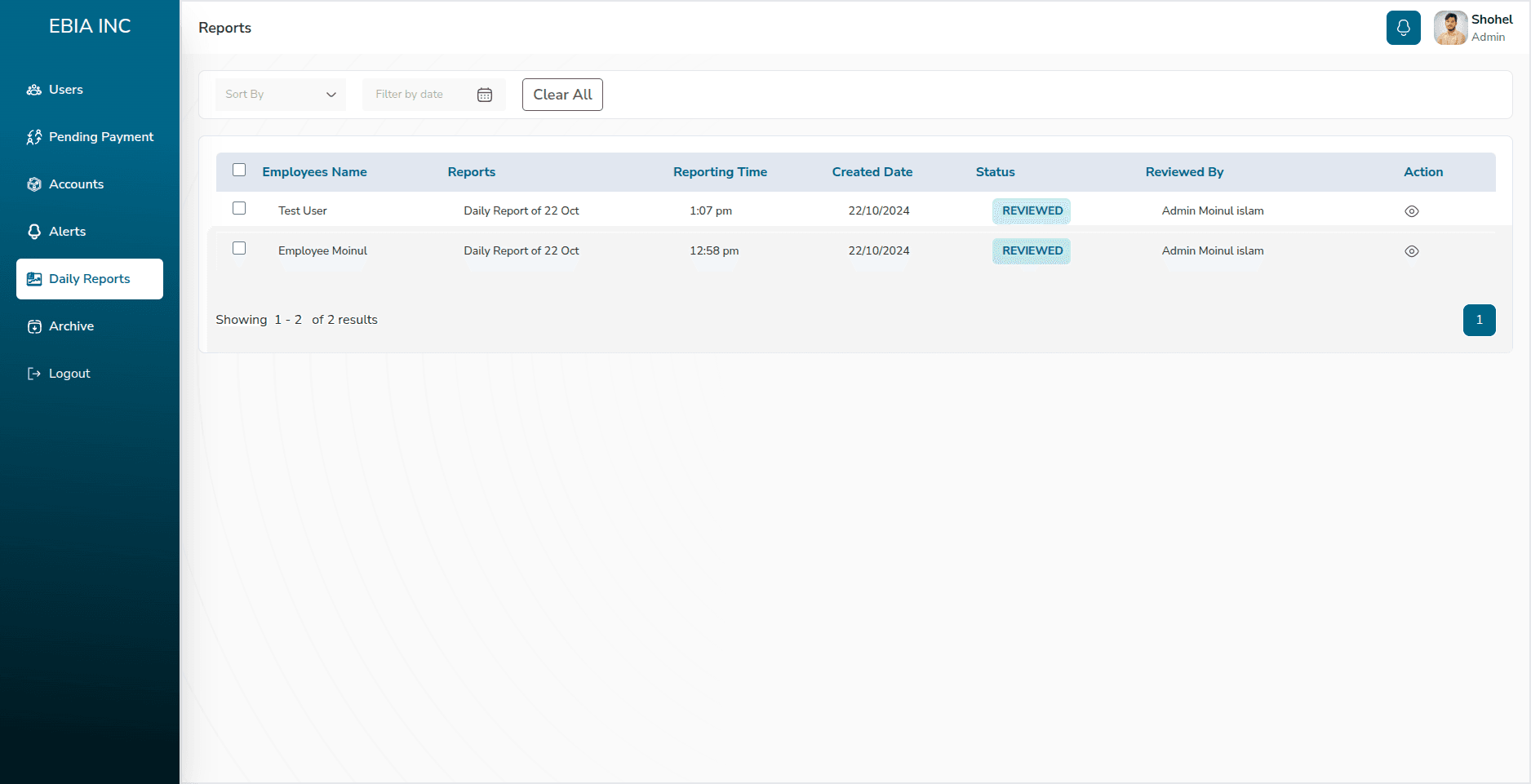Click the Shohel Admin username label
Viewport: 1531px width, 784px height.
pyautogui.click(x=1492, y=28)
